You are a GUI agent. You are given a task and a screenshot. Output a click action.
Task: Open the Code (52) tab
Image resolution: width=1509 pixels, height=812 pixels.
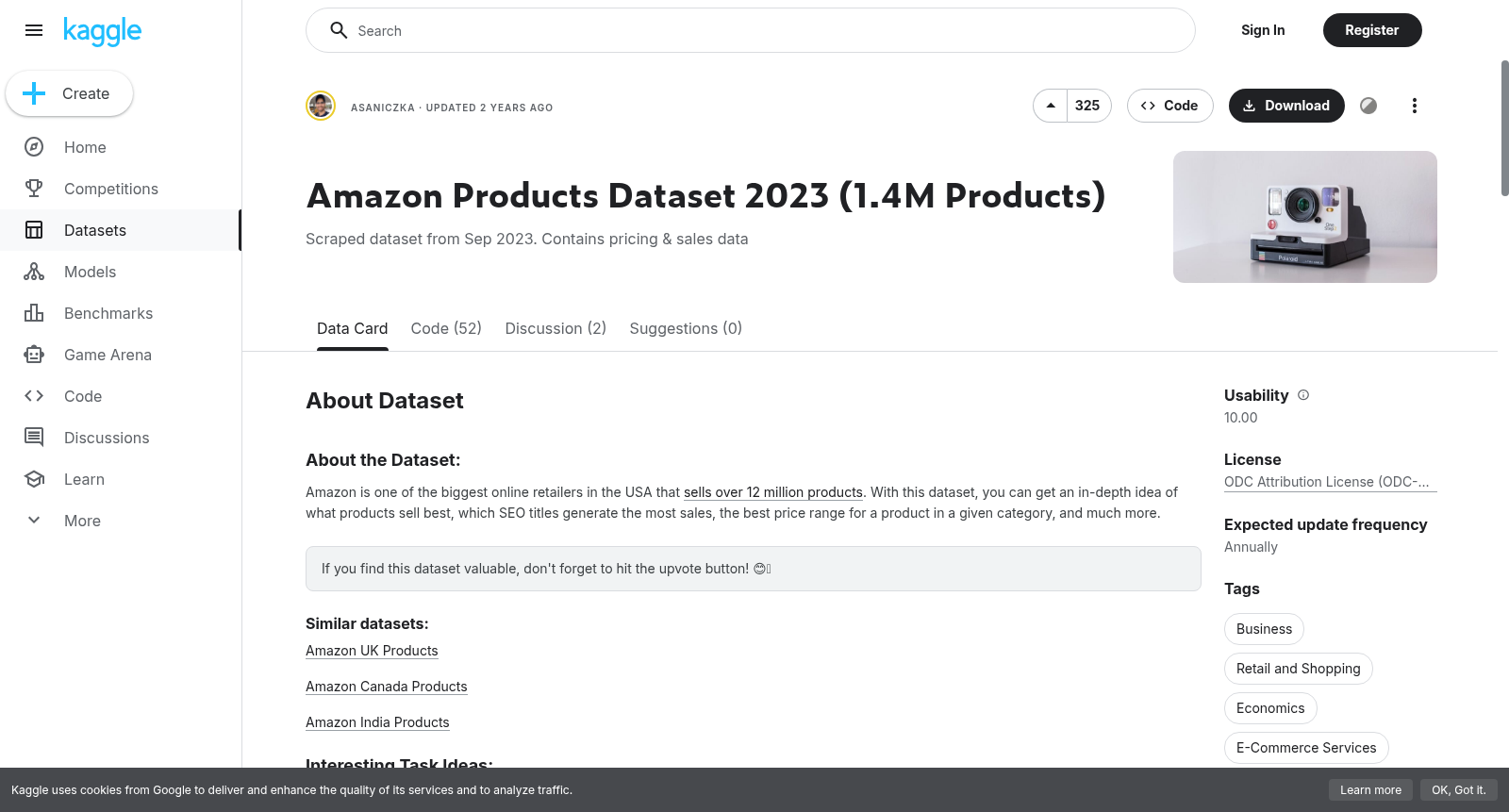[446, 328]
